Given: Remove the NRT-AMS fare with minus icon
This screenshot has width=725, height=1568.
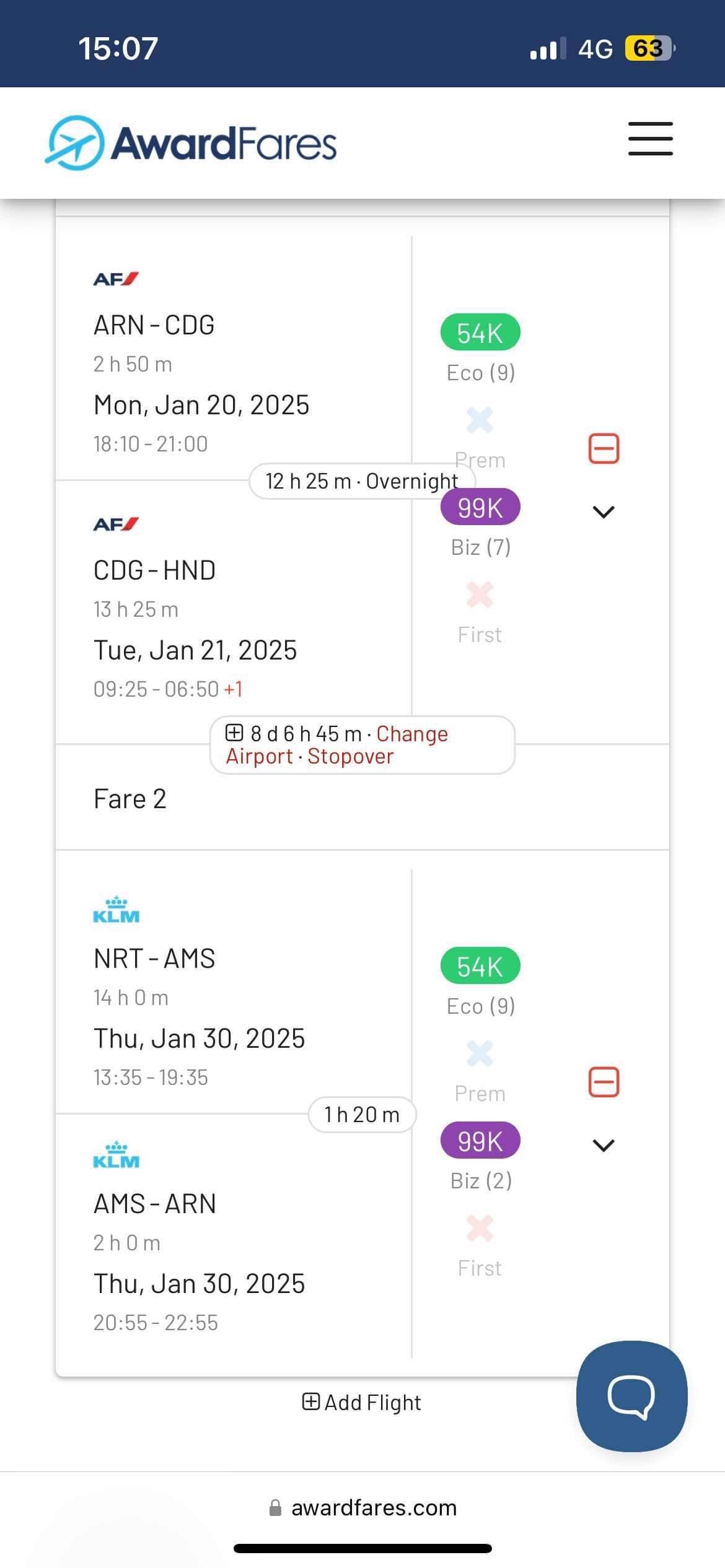Looking at the screenshot, I should click(604, 1082).
